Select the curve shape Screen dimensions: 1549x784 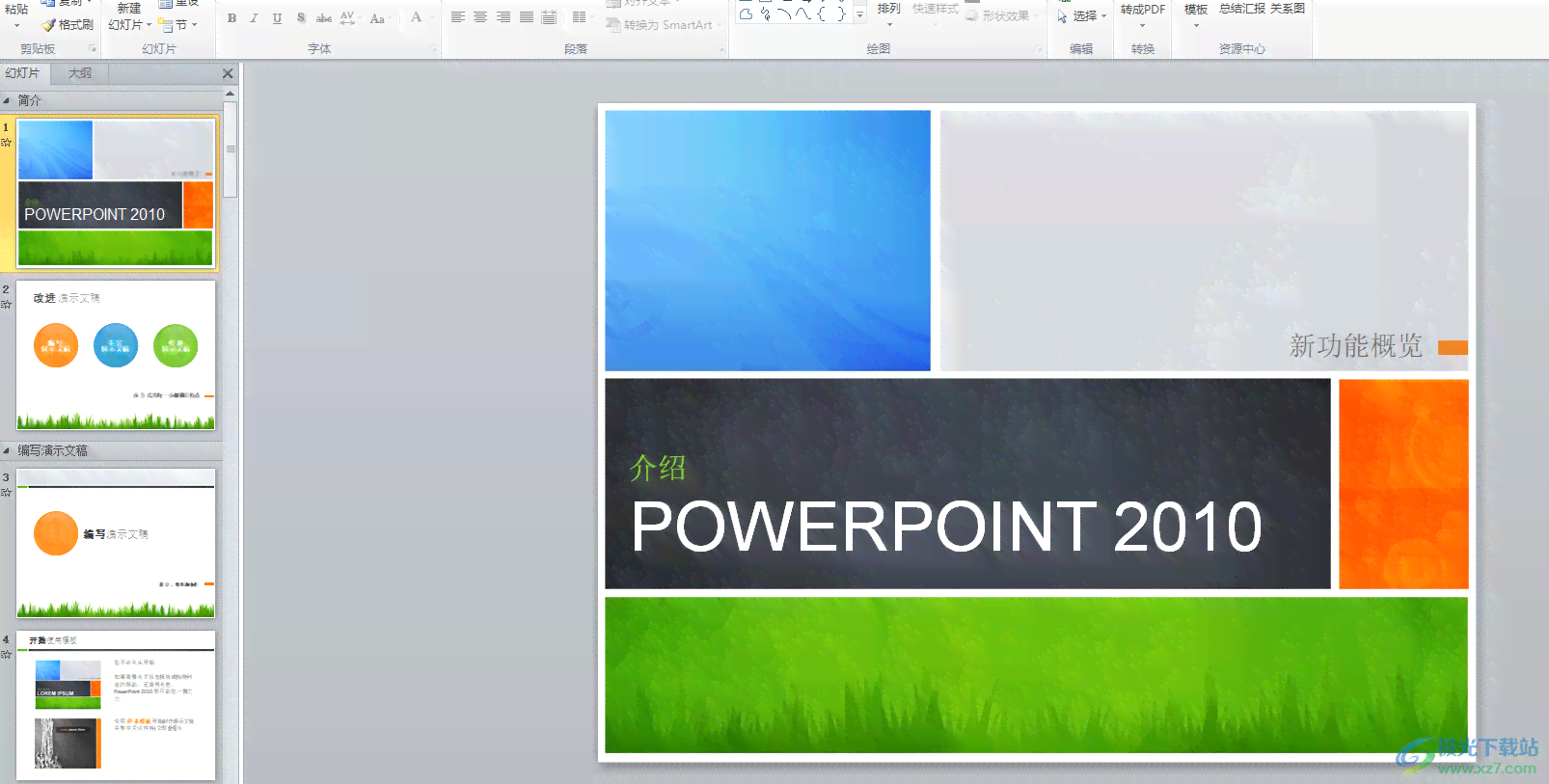[802, 14]
